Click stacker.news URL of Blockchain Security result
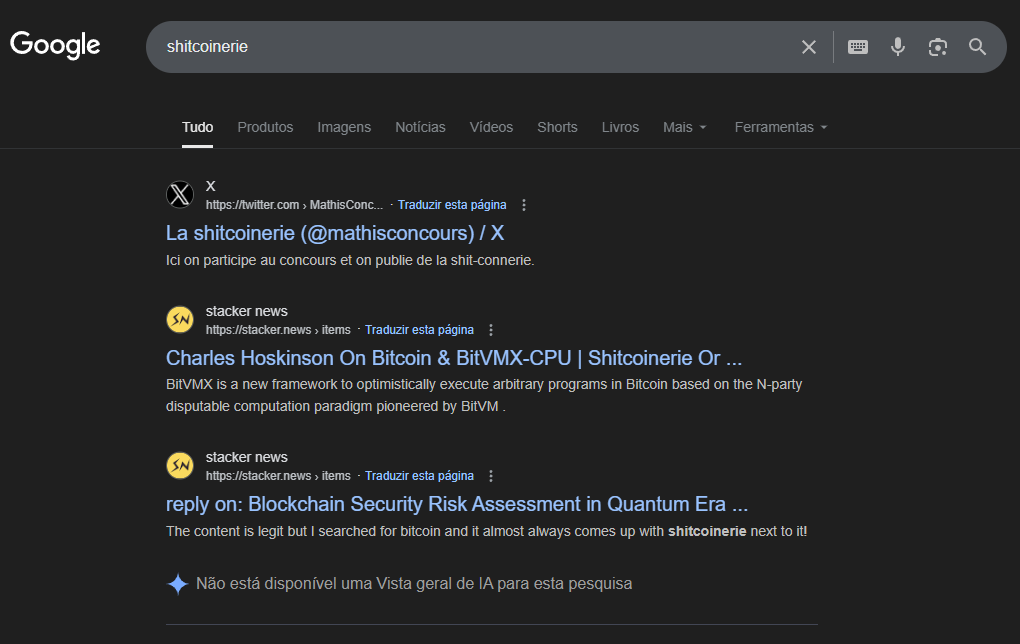 click(x=278, y=476)
